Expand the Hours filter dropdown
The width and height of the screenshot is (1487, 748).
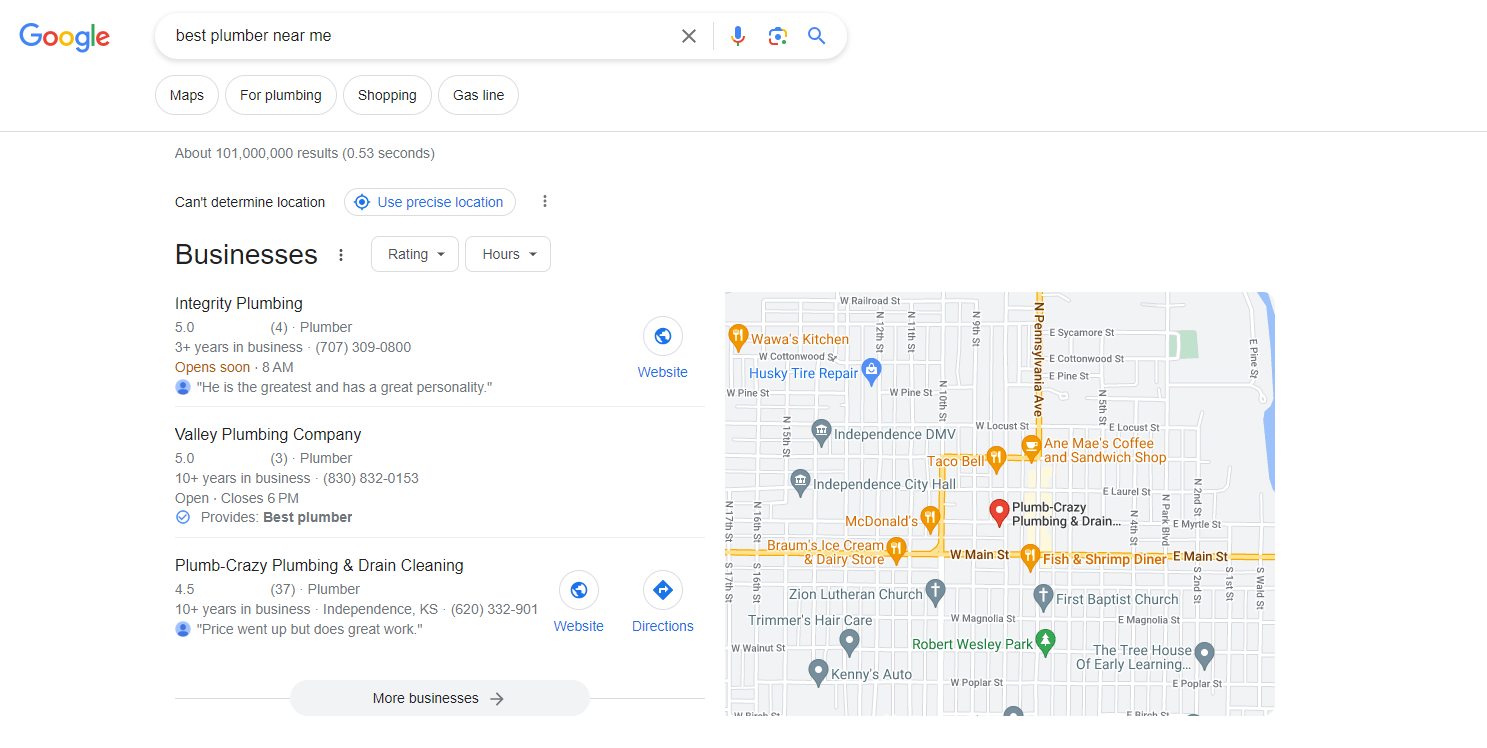tap(508, 254)
